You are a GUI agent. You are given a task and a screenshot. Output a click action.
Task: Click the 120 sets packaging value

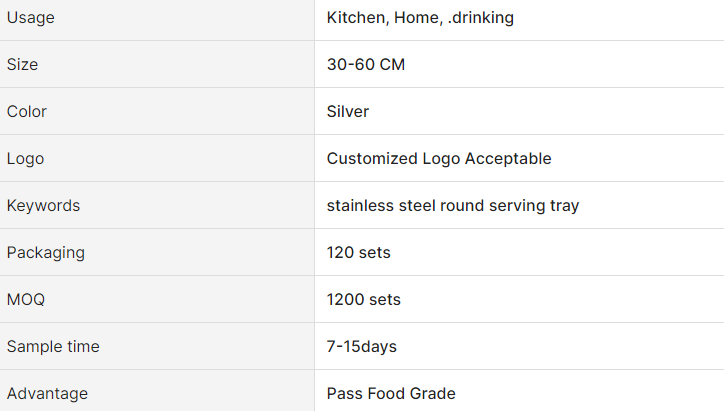[359, 253]
